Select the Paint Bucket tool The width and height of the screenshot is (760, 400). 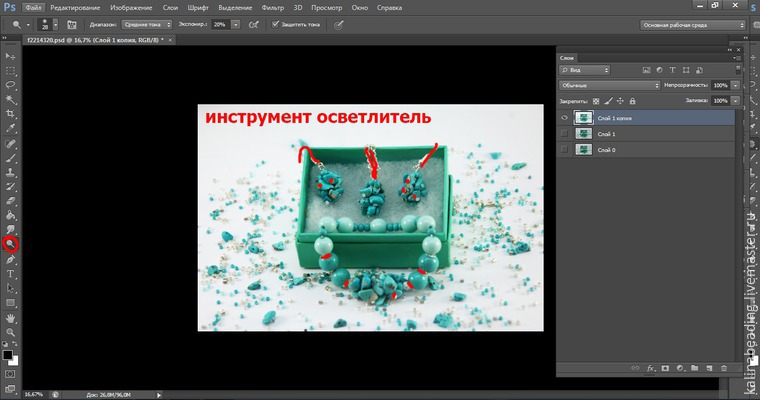[x=10, y=215]
